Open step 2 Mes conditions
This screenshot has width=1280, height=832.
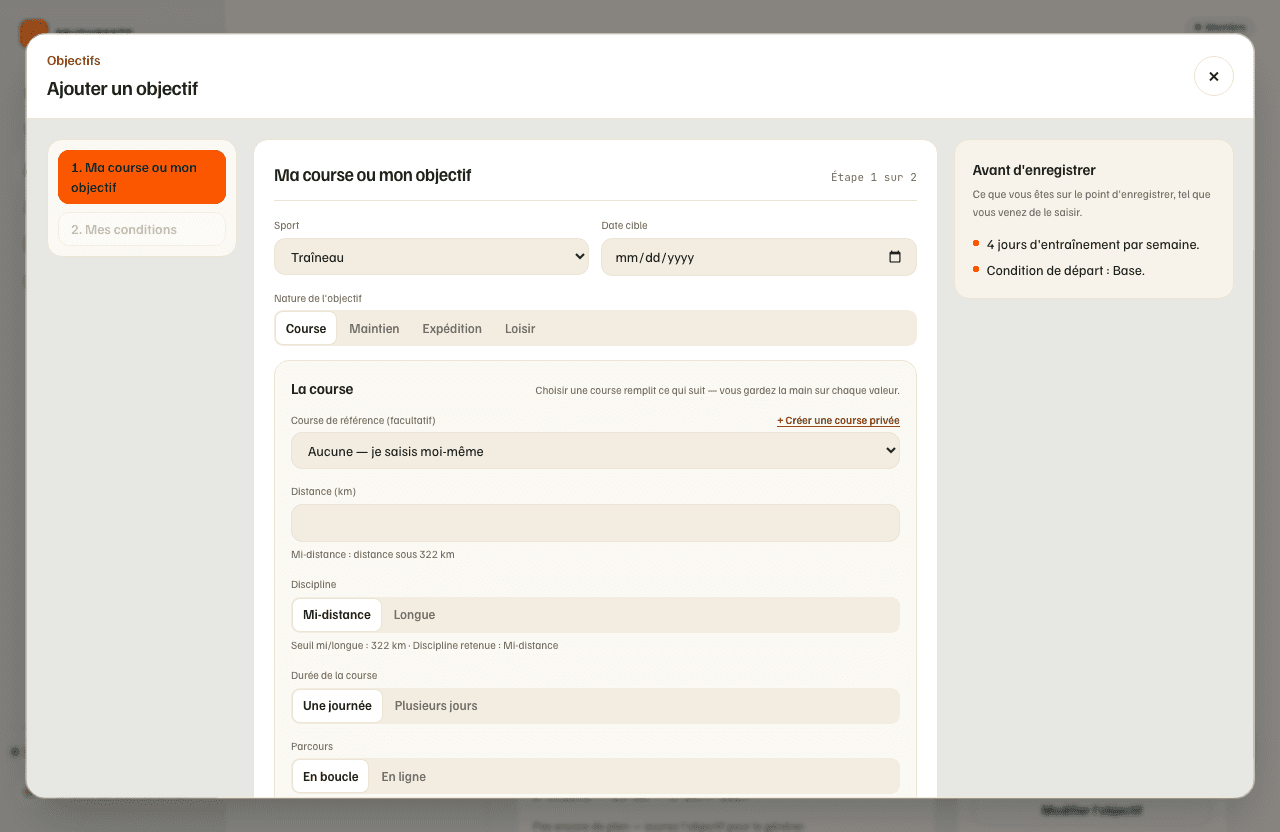[x=142, y=229]
